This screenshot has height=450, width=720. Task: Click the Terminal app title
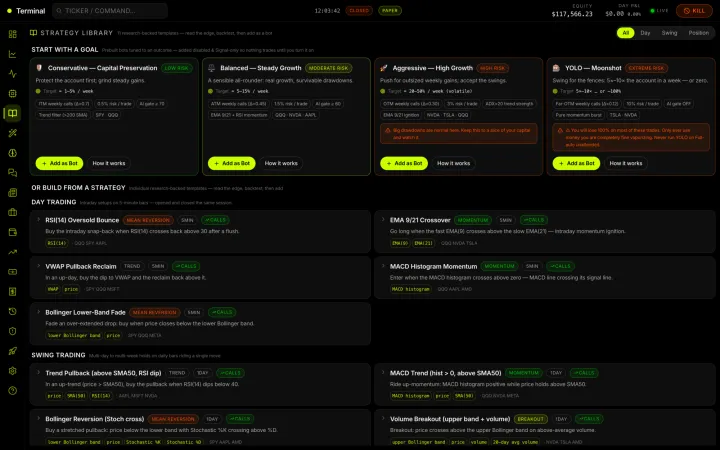31,11
